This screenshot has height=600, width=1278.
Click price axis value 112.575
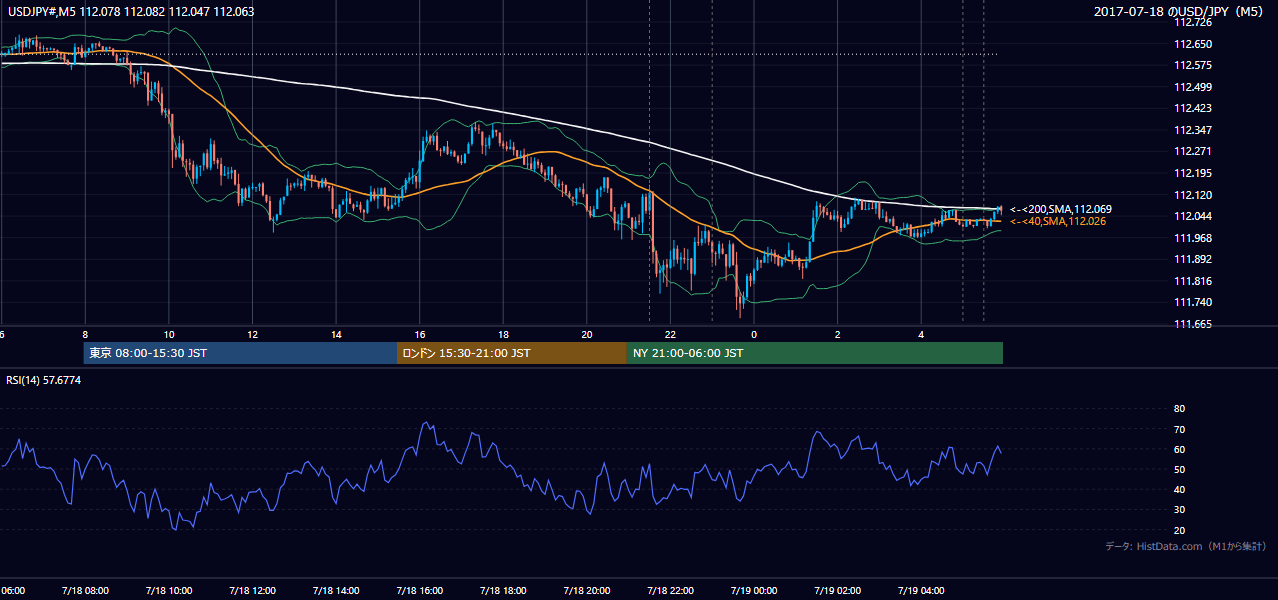pyautogui.click(x=1192, y=65)
